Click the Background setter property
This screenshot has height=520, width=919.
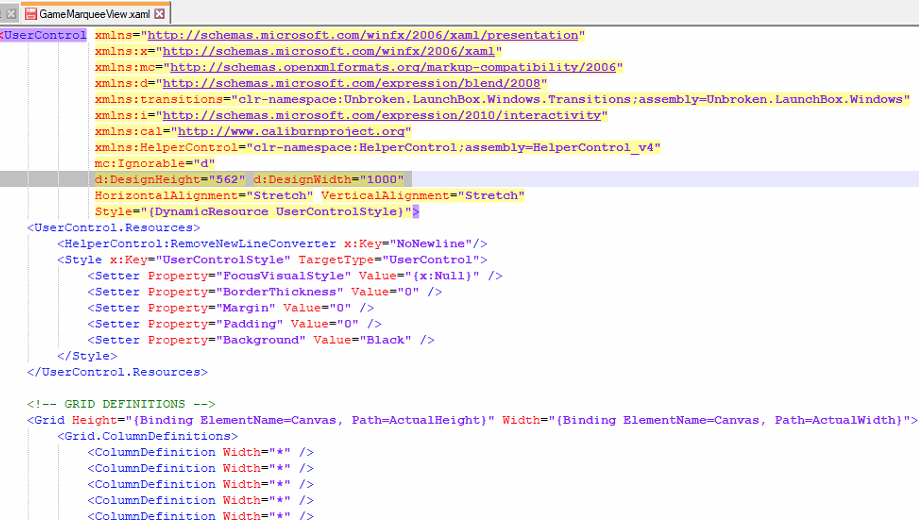(227, 340)
